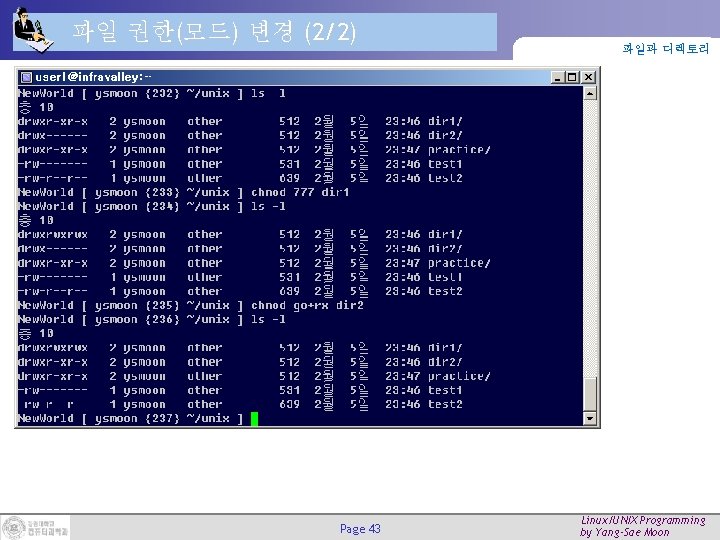Screen dimensions: 720x540
Task: Click the prompt line numbered {232}
Action: (152, 94)
